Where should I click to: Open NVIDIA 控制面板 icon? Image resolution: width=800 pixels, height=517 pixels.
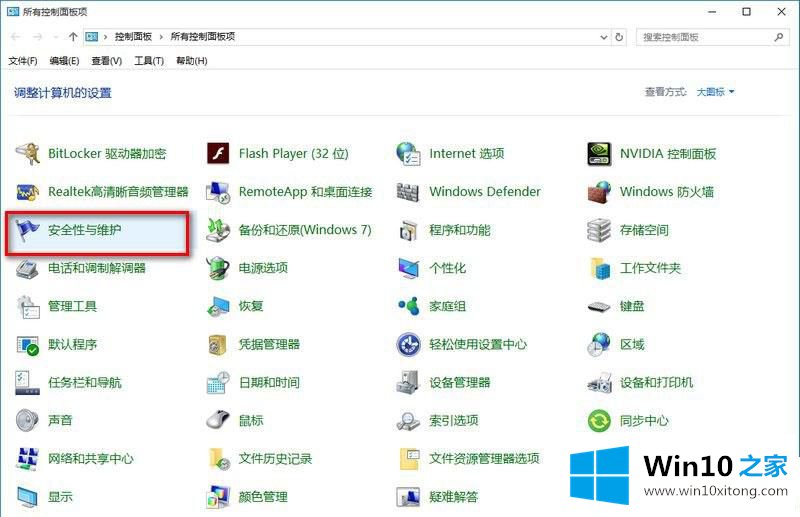point(599,154)
